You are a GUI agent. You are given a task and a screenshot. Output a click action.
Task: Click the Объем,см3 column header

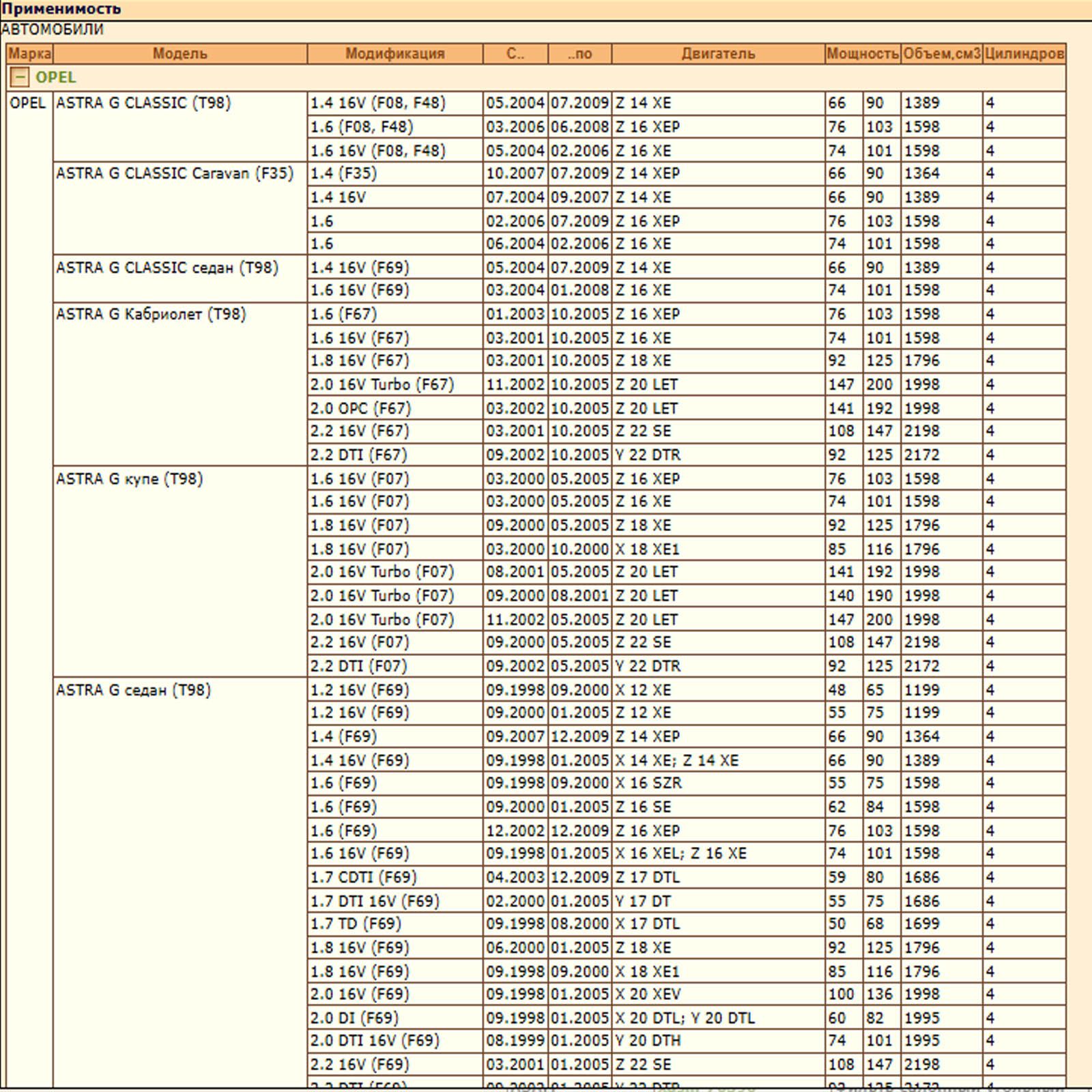pos(941,53)
